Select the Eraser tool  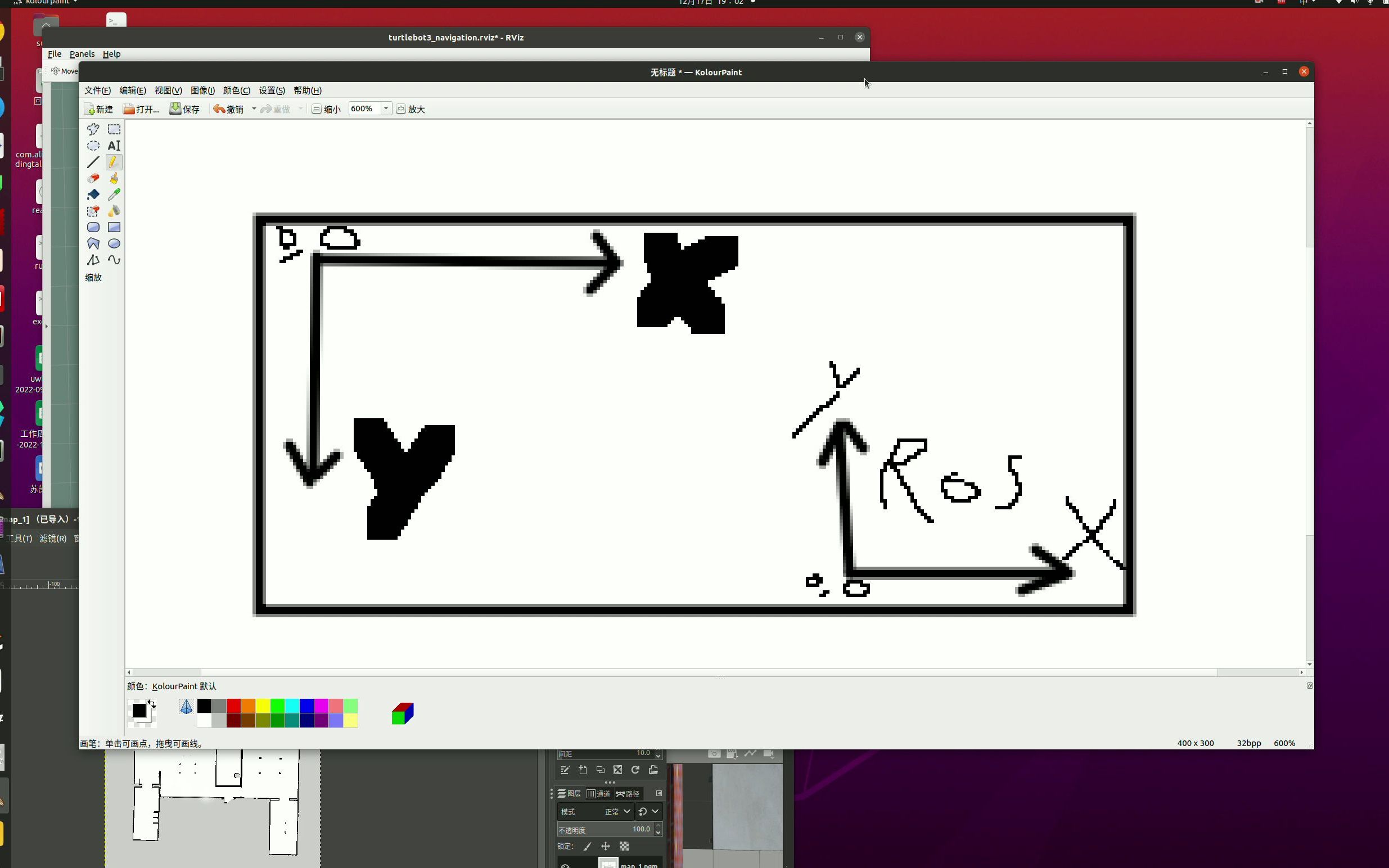click(93, 179)
